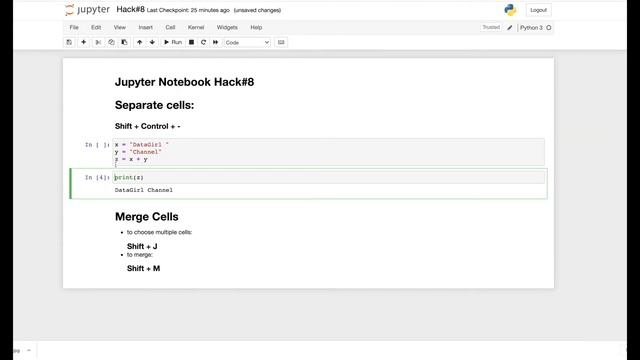The width and height of the screenshot is (640, 360).
Task: Move the selected cell up
Action: coord(139,42)
